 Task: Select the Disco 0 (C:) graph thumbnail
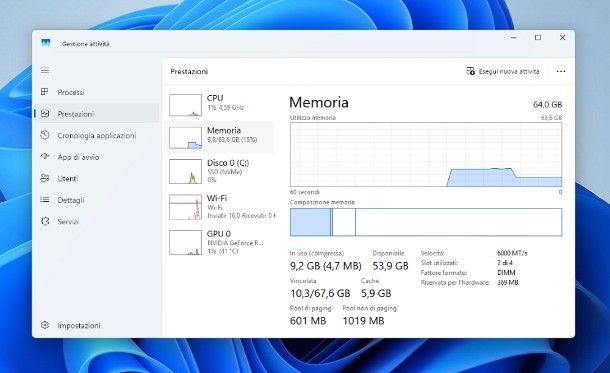point(185,171)
